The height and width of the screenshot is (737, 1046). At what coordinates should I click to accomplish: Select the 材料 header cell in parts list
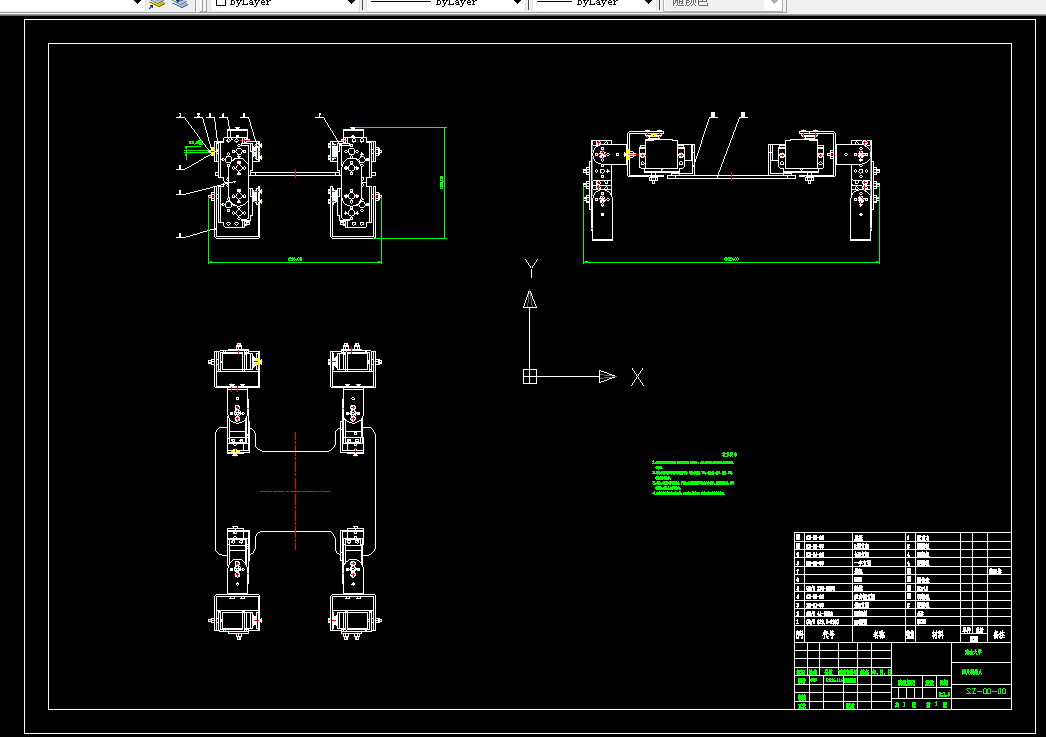pos(937,634)
